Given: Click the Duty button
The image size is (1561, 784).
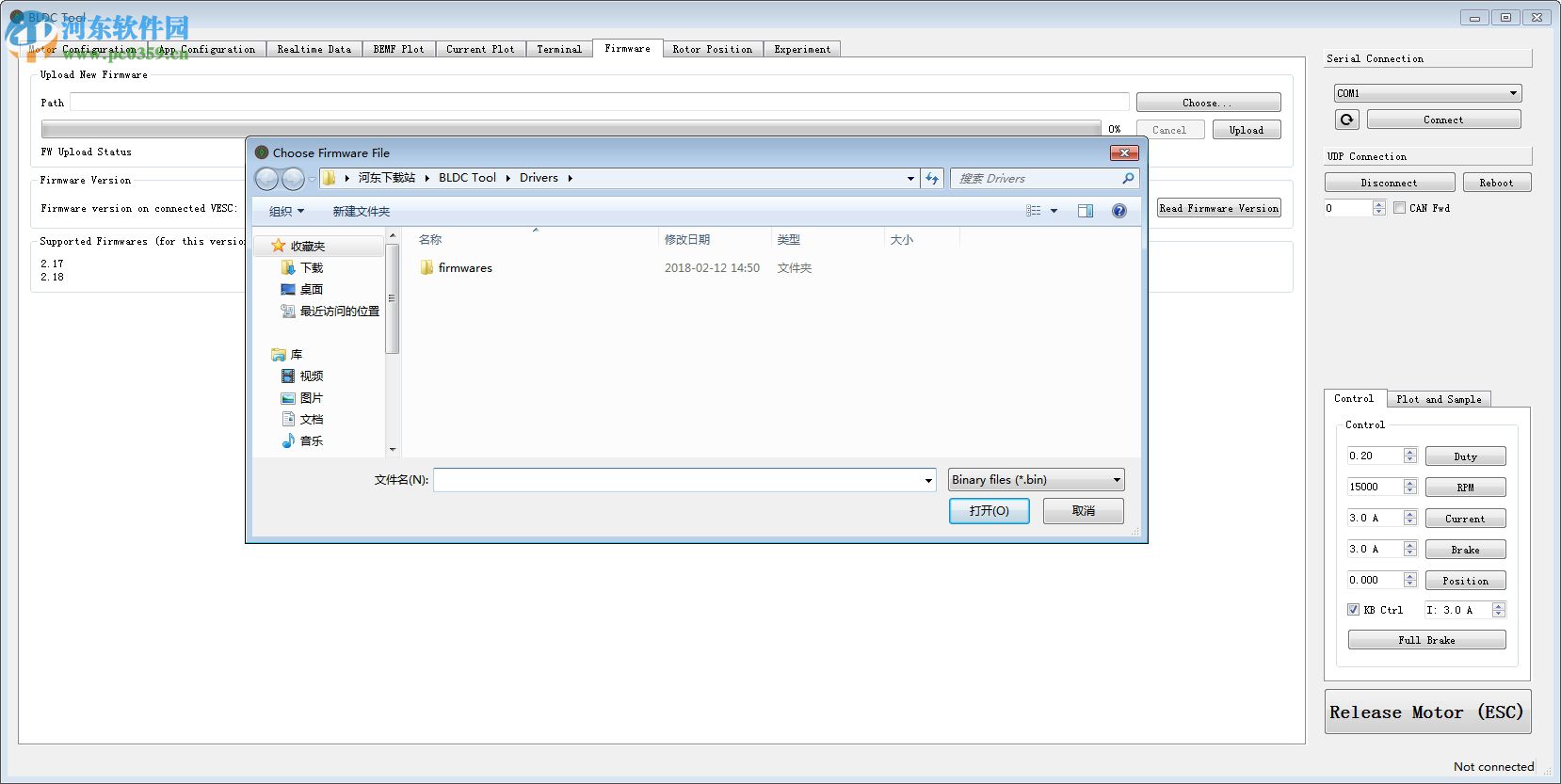Looking at the screenshot, I should (1465, 456).
